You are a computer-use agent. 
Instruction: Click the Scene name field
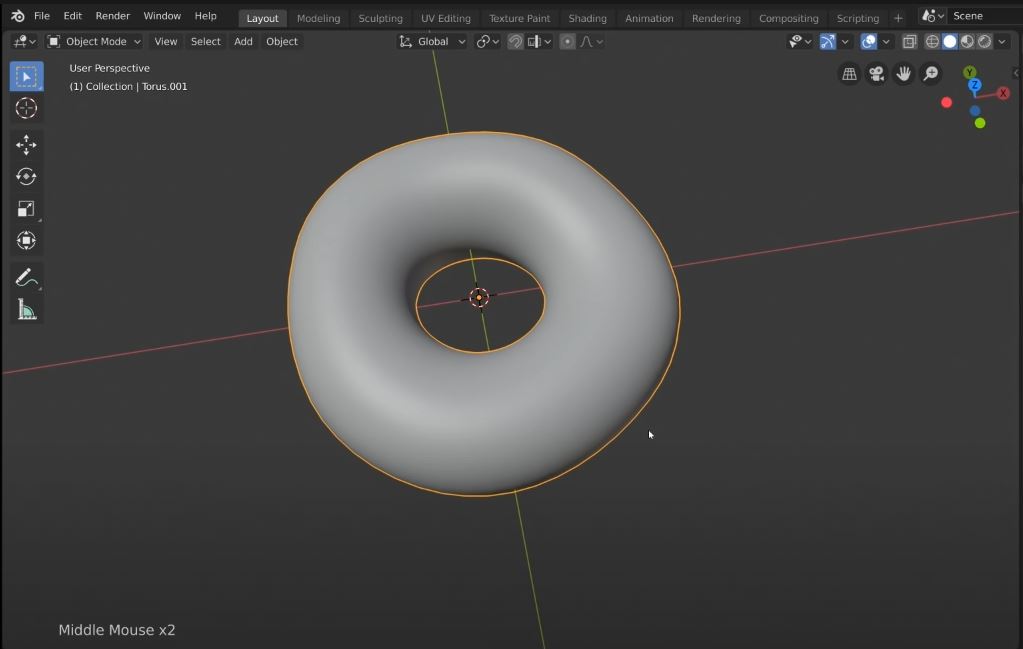[984, 16]
